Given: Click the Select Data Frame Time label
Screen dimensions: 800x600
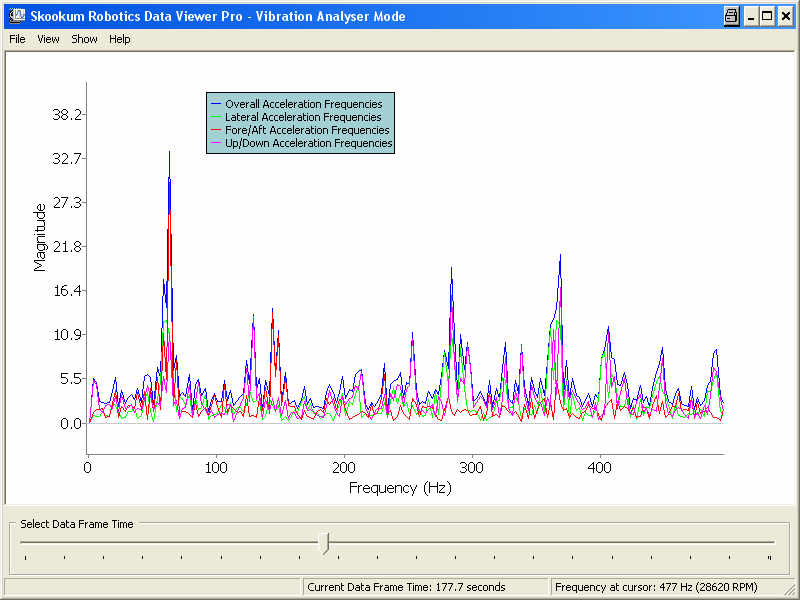Looking at the screenshot, I should pyautogui.click(x=77, y=524).
